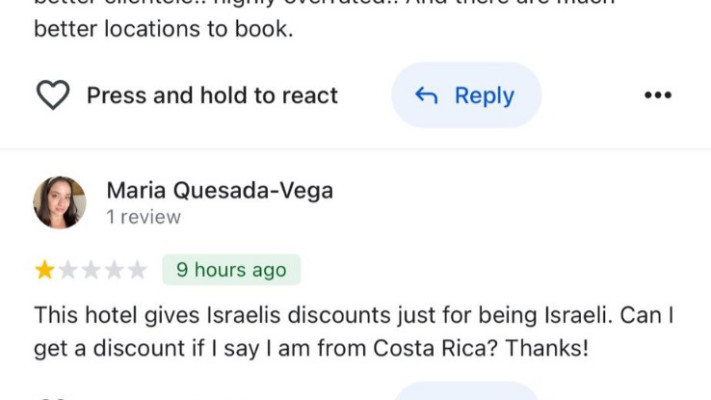Open the three-dot more options menu

pos(657,96)
